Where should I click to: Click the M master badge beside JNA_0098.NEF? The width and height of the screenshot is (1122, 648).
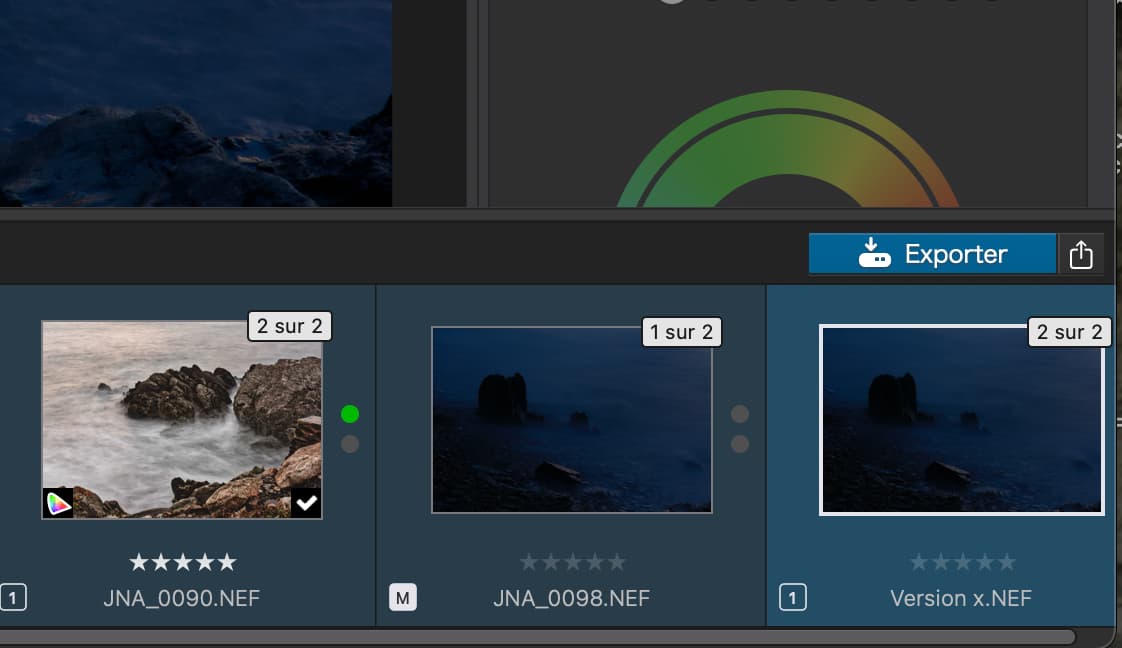tap(402, 599)
